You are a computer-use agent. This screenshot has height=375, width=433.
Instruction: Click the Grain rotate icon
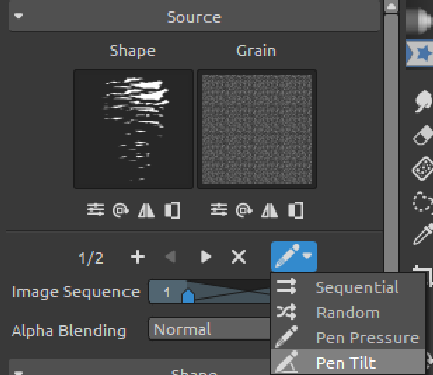click(244, 210)
